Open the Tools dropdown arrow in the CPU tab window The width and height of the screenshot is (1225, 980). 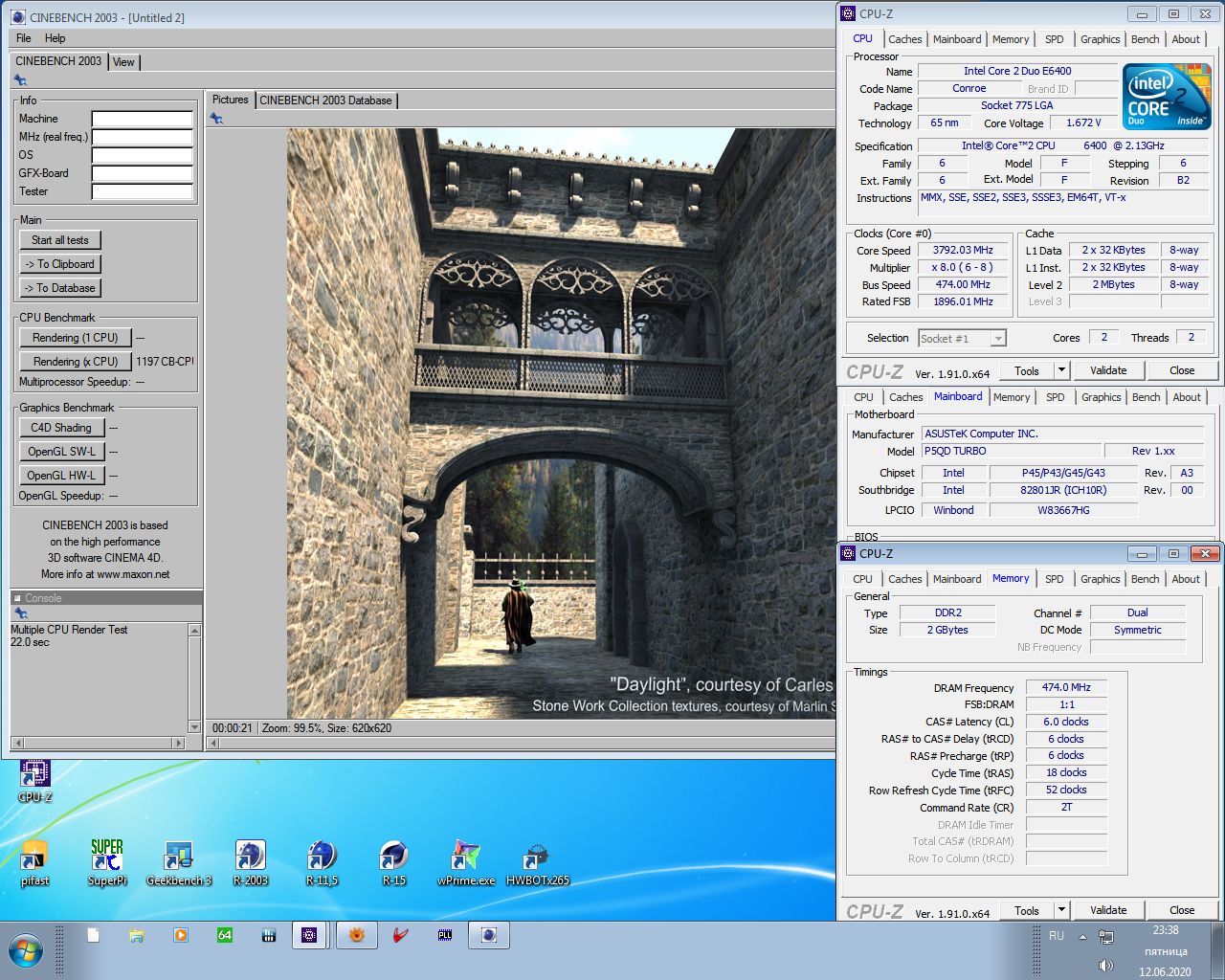[1061, 370]
